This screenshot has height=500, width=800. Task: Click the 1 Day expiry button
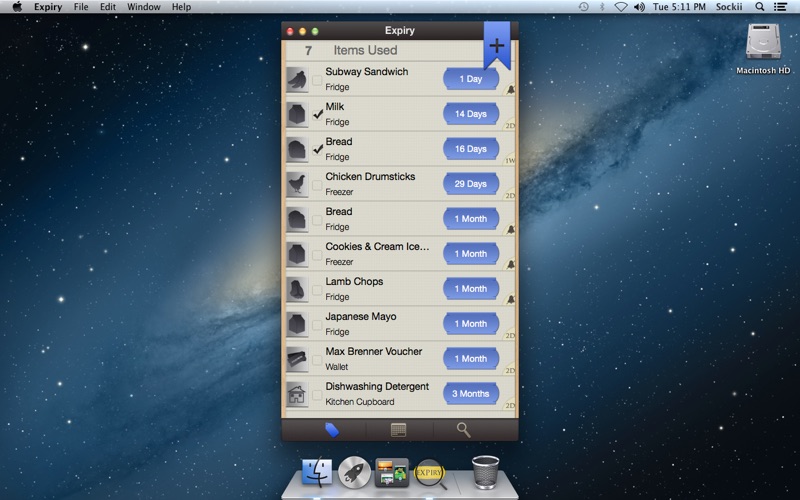click(470, 79)
